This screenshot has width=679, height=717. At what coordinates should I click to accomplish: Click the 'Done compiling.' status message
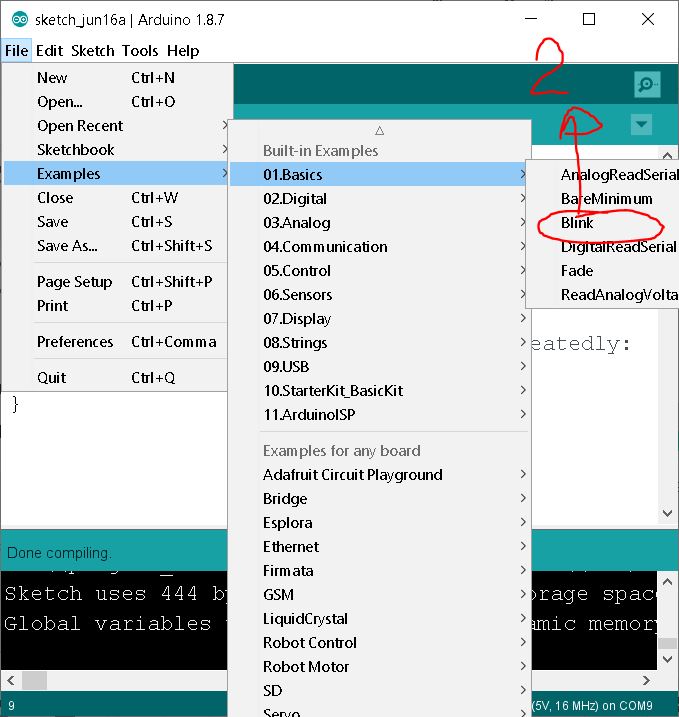(x=59, y=553)
